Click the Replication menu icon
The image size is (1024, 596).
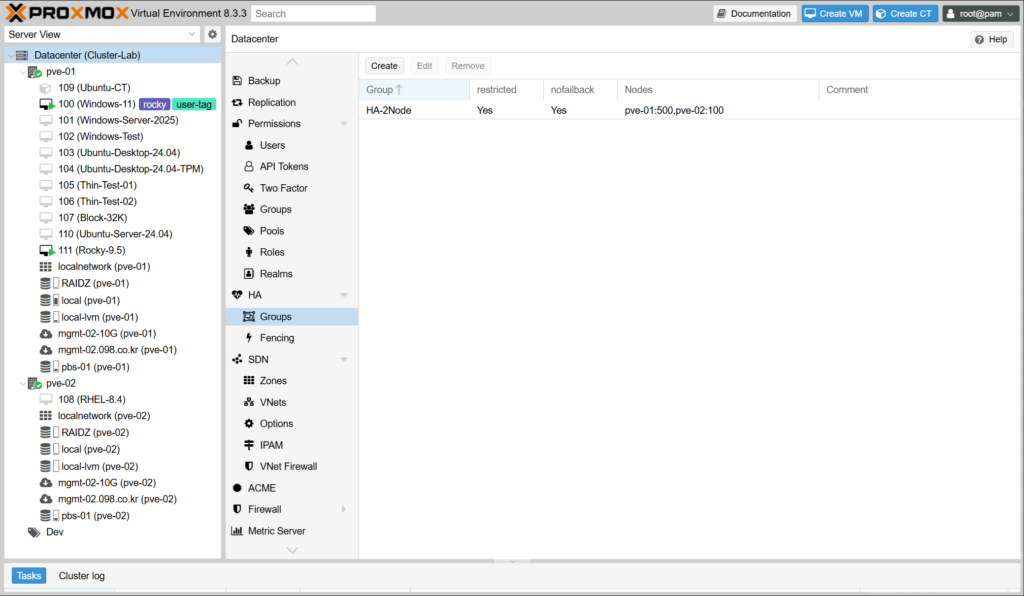pos(238,102)
